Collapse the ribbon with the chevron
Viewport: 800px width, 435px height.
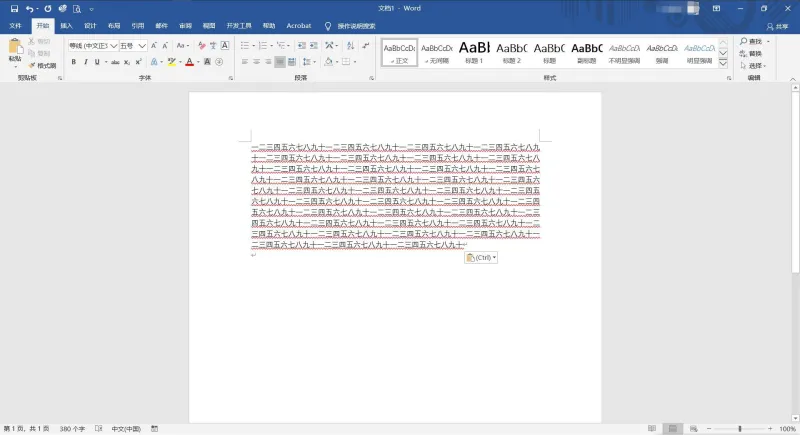coord(792,79)
